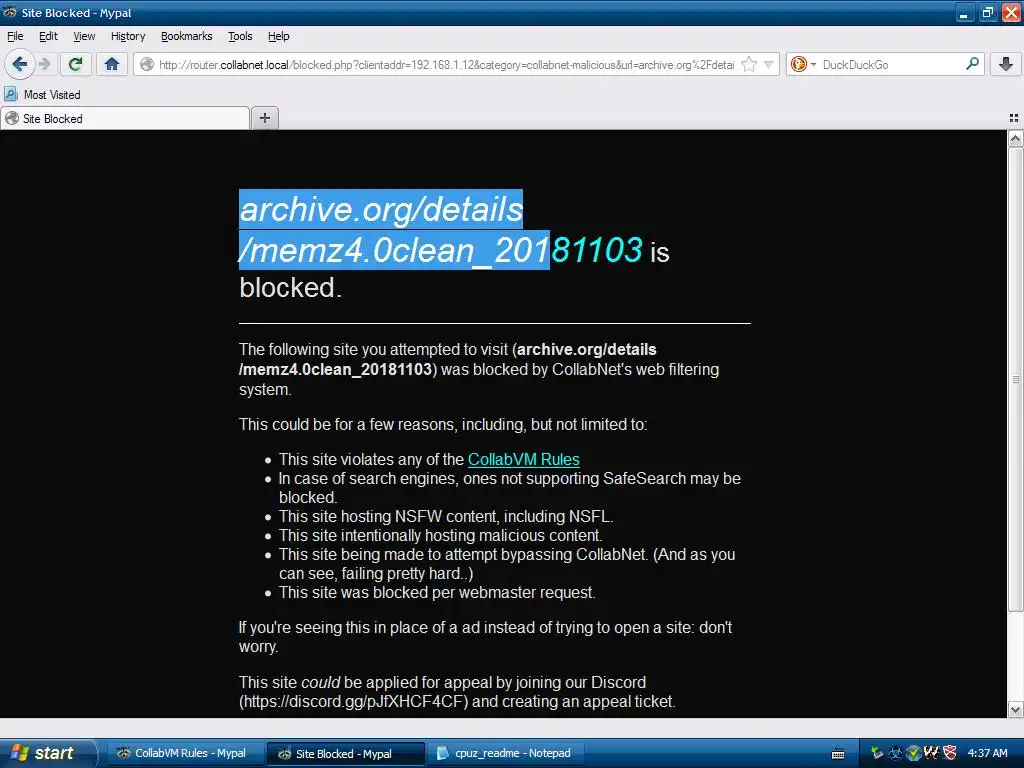The height and width of the screenshot is (768, 1024).
Task: Open the Help menu
Action: pos(278,36)
